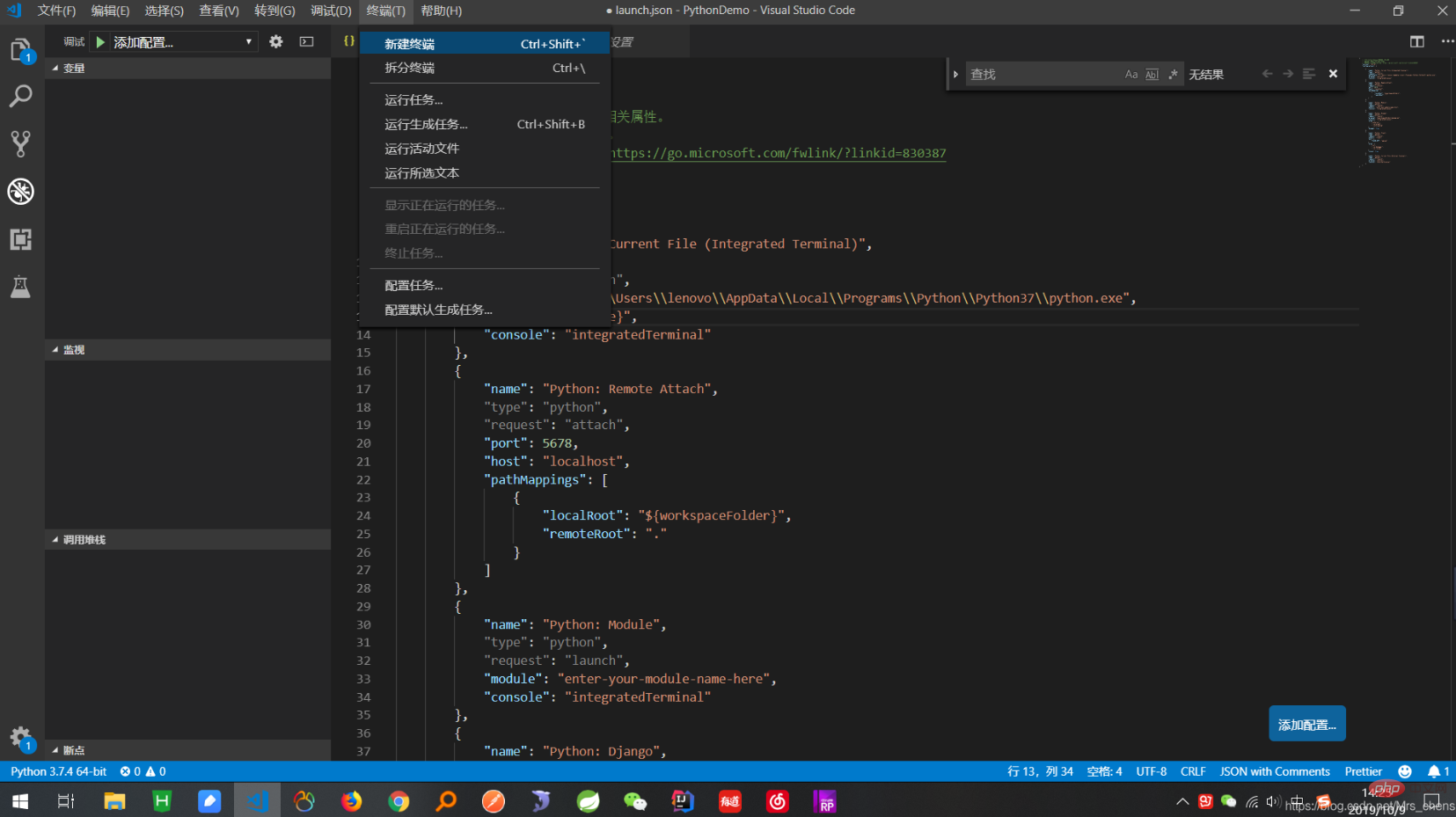1456x817 pixels.
Task: Toggle regular expression search in find widget
Action: [x=1173, y=75]
